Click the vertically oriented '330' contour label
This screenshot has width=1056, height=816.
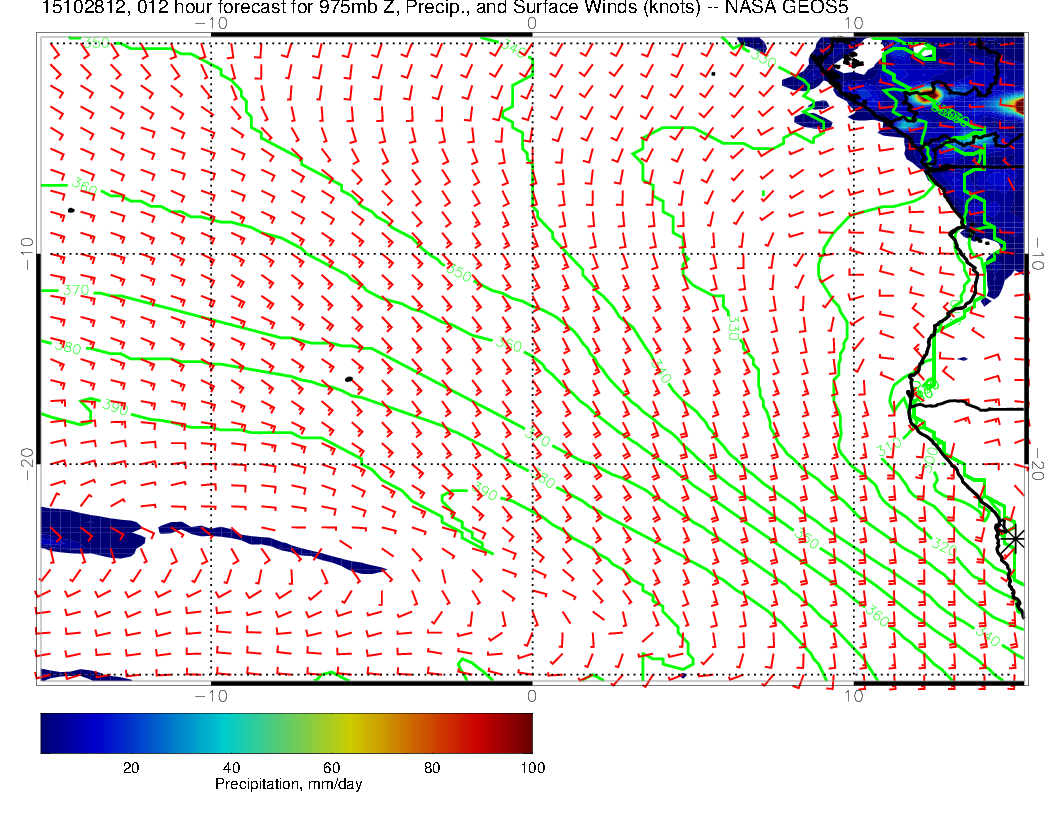(734, 328)
